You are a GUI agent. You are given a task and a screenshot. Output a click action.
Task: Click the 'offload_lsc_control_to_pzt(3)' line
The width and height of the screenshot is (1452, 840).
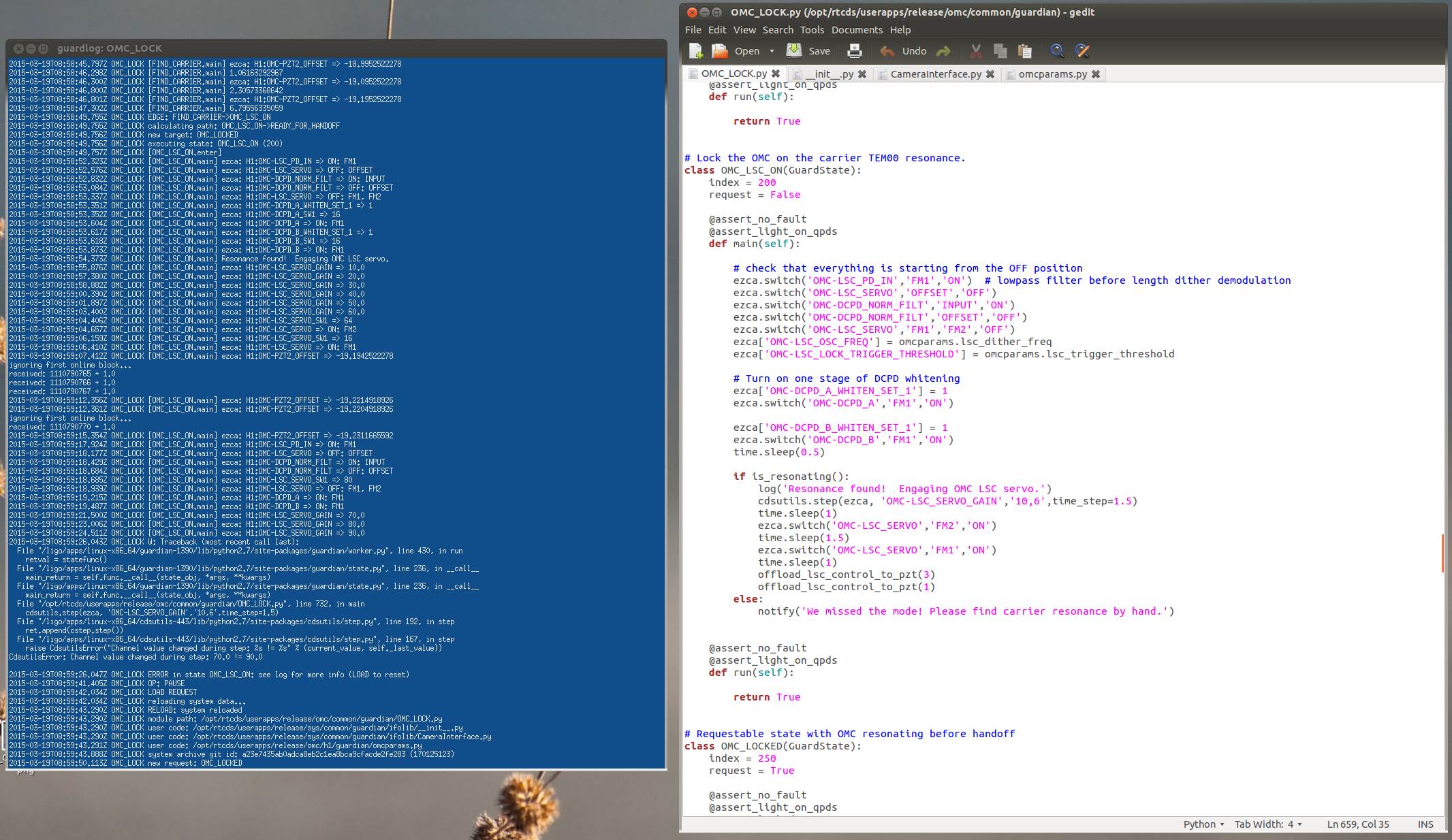coord(846,575)
